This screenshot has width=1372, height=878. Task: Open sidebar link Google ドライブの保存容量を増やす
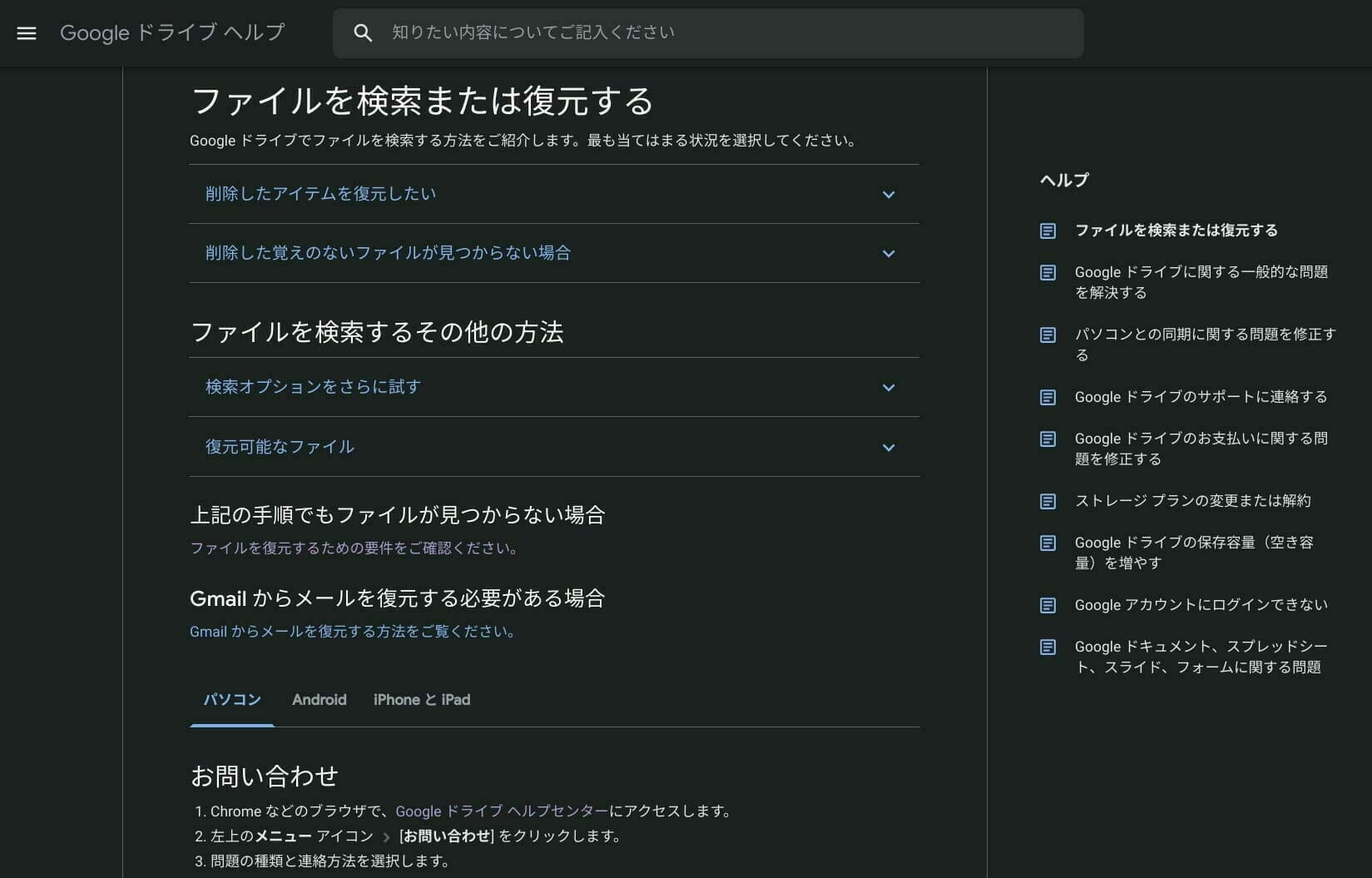pos(1195,553)
